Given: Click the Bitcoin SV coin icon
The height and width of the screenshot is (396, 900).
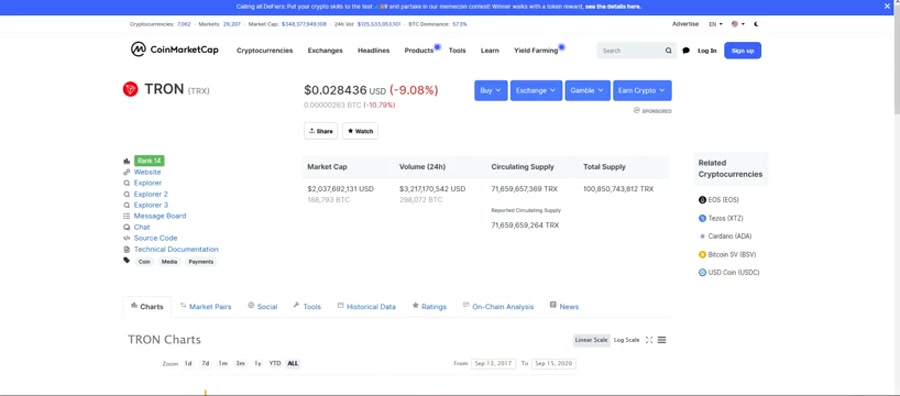Looking at the screenshot, I should 702,254.
